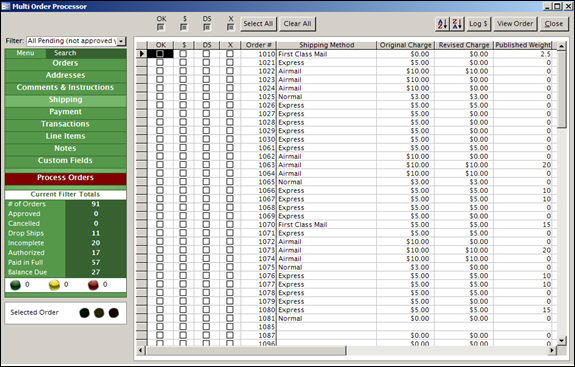Click the OK flag icon above grid

(161, 27)
